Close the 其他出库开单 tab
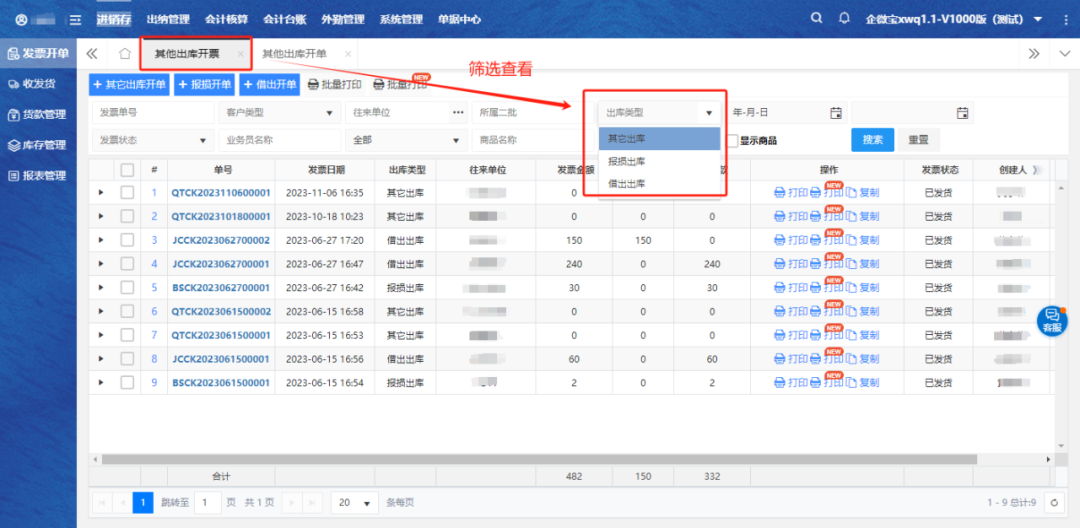This screenshot has height=528, width=1080. (x=348, y=54)
